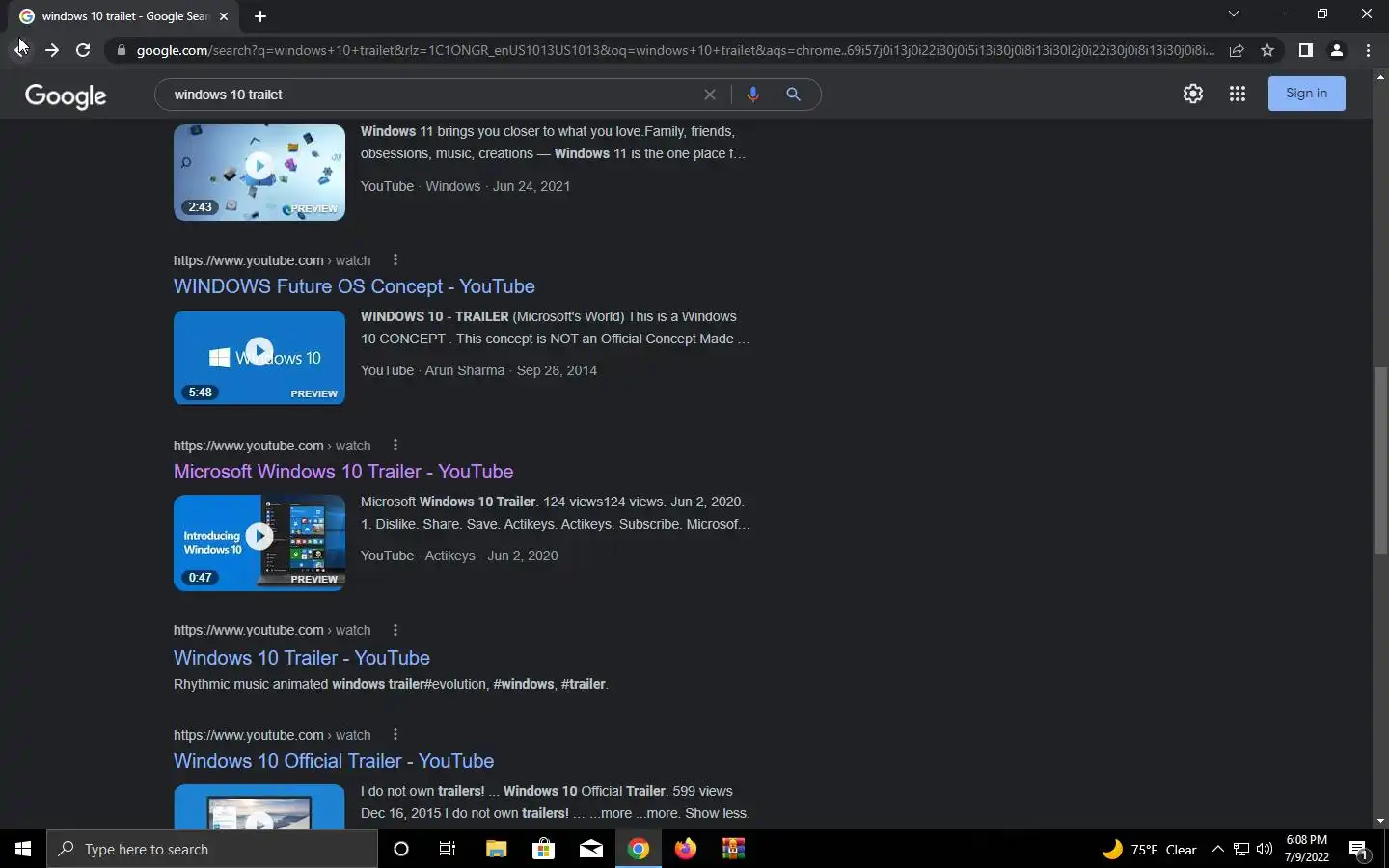Screen dimensions: 1389x868
Task: Open the notification center icon
Action: click(x=1358, y=849)
